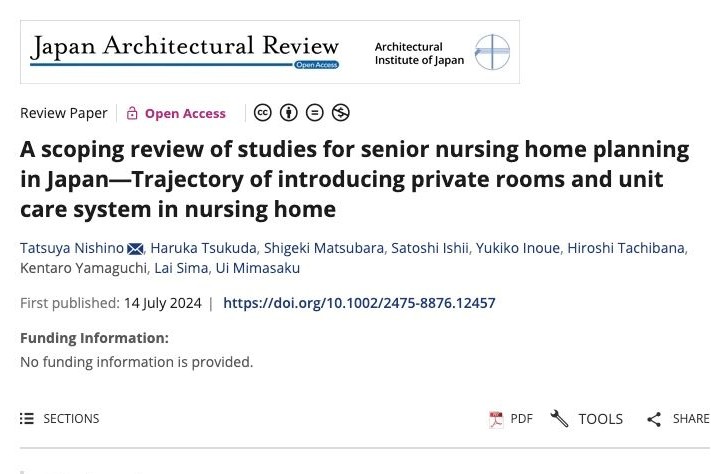Click the email envelope icon beside Tatsuya Nishino

135,249
